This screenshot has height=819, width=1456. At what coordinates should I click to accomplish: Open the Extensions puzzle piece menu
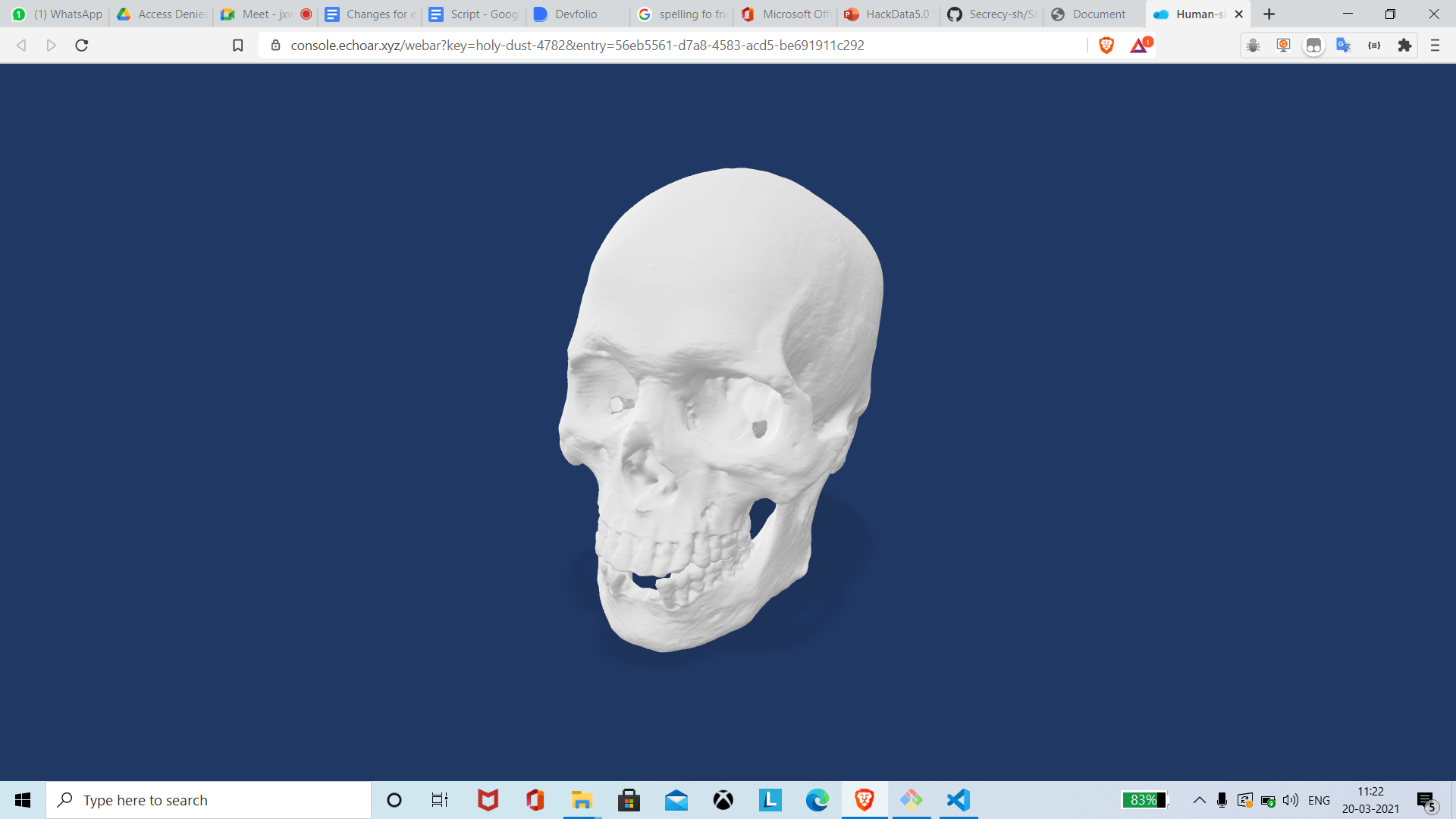(x=1404, y=45)
